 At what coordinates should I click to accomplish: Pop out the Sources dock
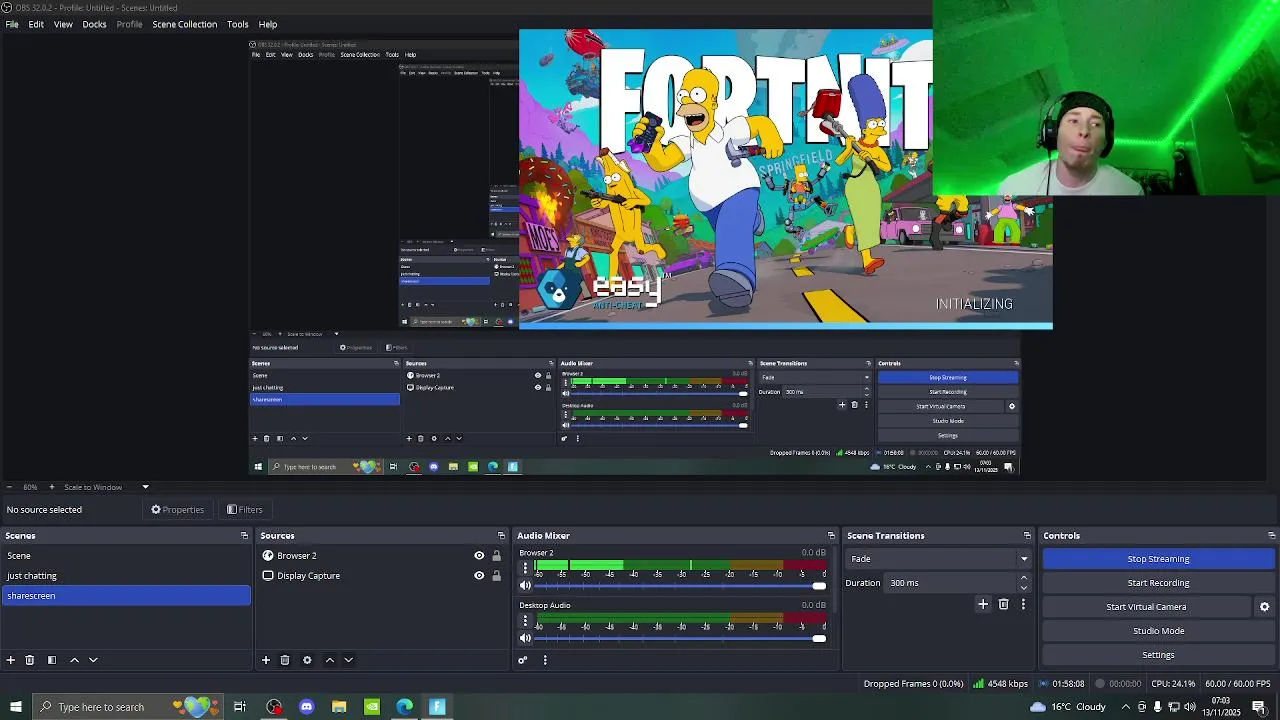(501, 536)
